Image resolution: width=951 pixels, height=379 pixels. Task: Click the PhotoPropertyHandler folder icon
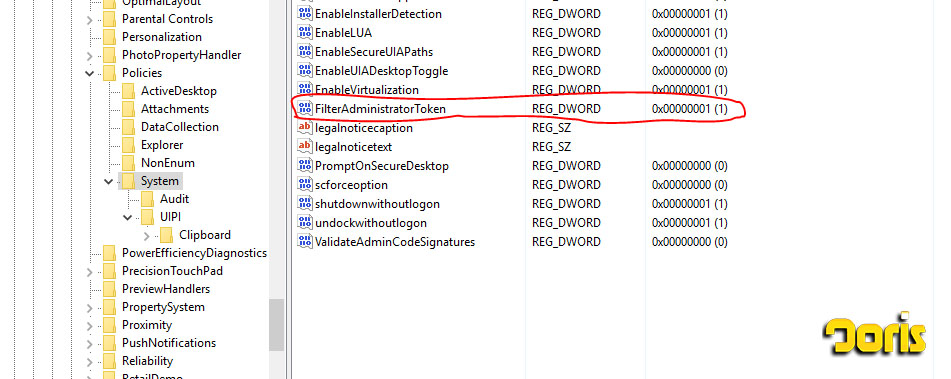click(109, 55)
